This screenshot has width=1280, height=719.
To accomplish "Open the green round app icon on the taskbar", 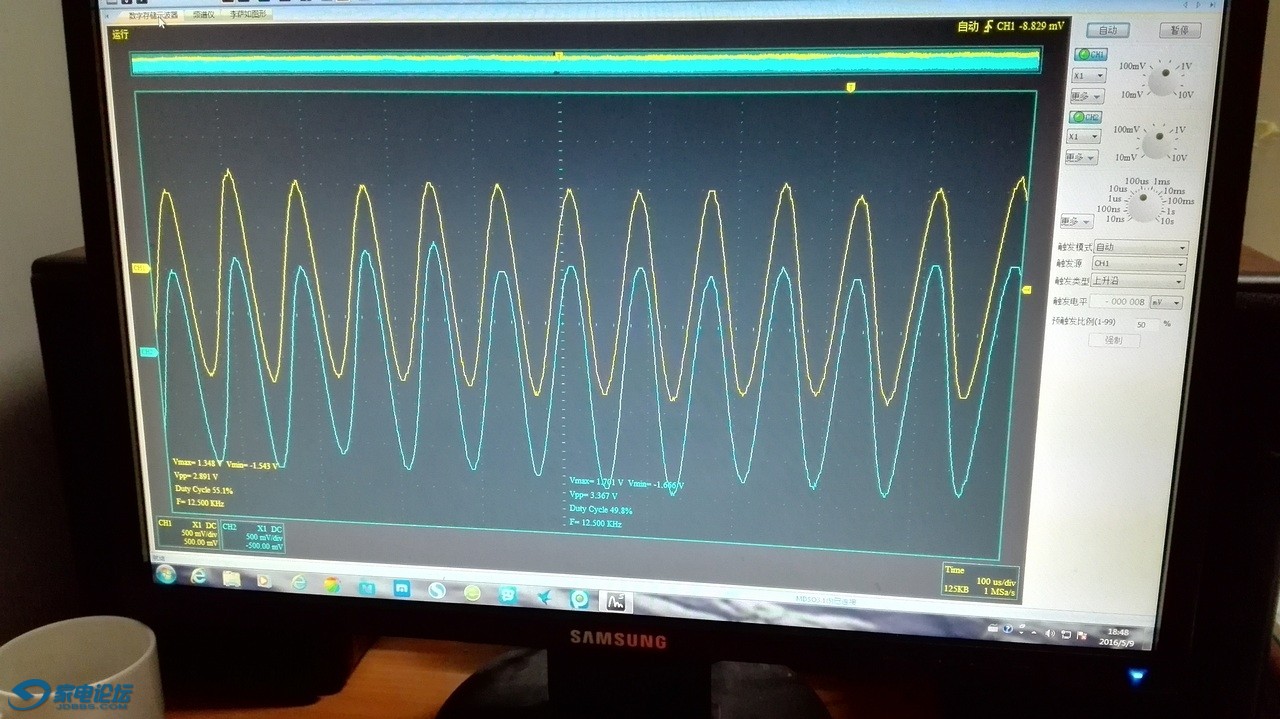I will point(472,593).
